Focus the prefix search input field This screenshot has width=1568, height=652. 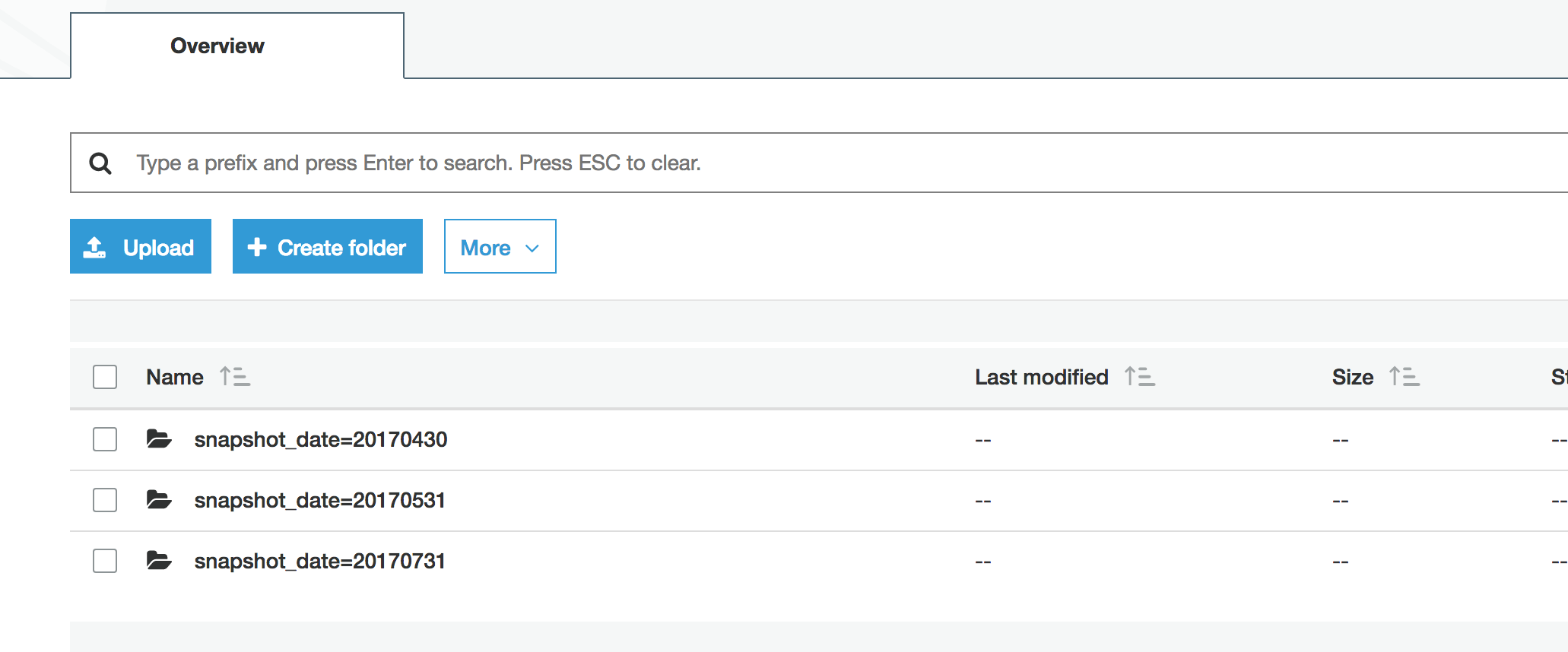coord(760,163)
